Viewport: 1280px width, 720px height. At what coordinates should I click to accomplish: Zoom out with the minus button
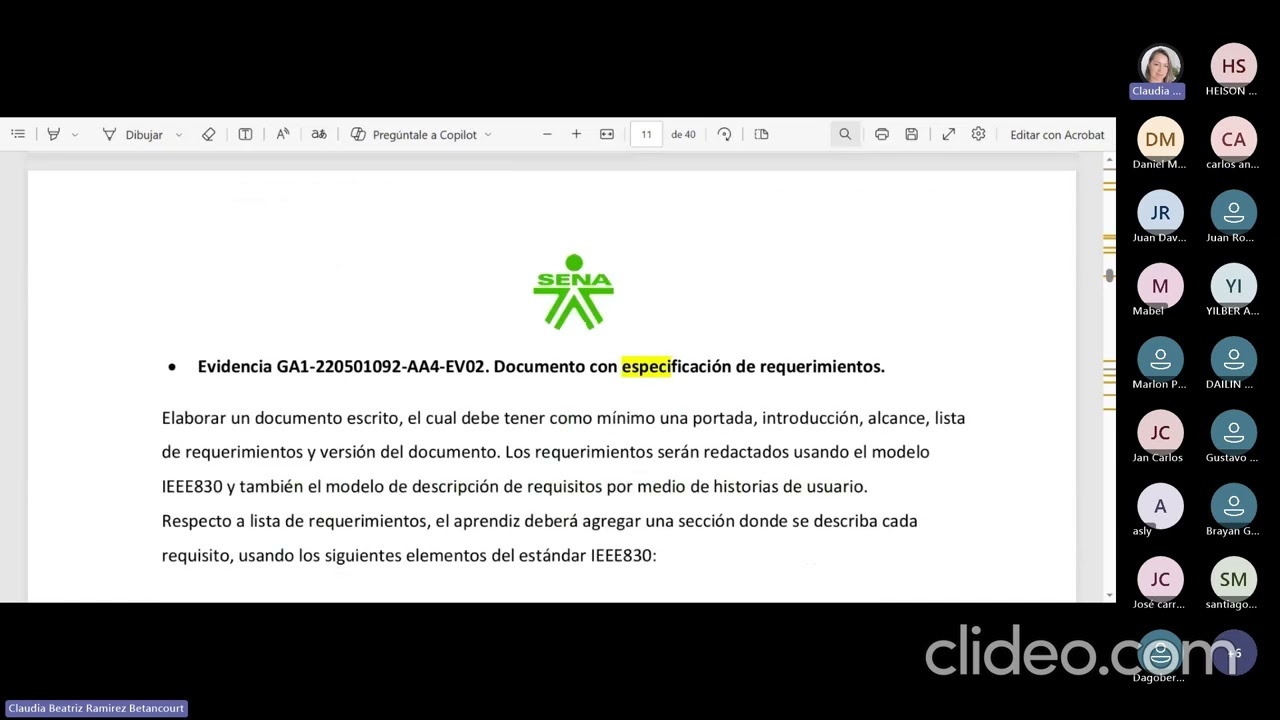(x=547, y=134)
